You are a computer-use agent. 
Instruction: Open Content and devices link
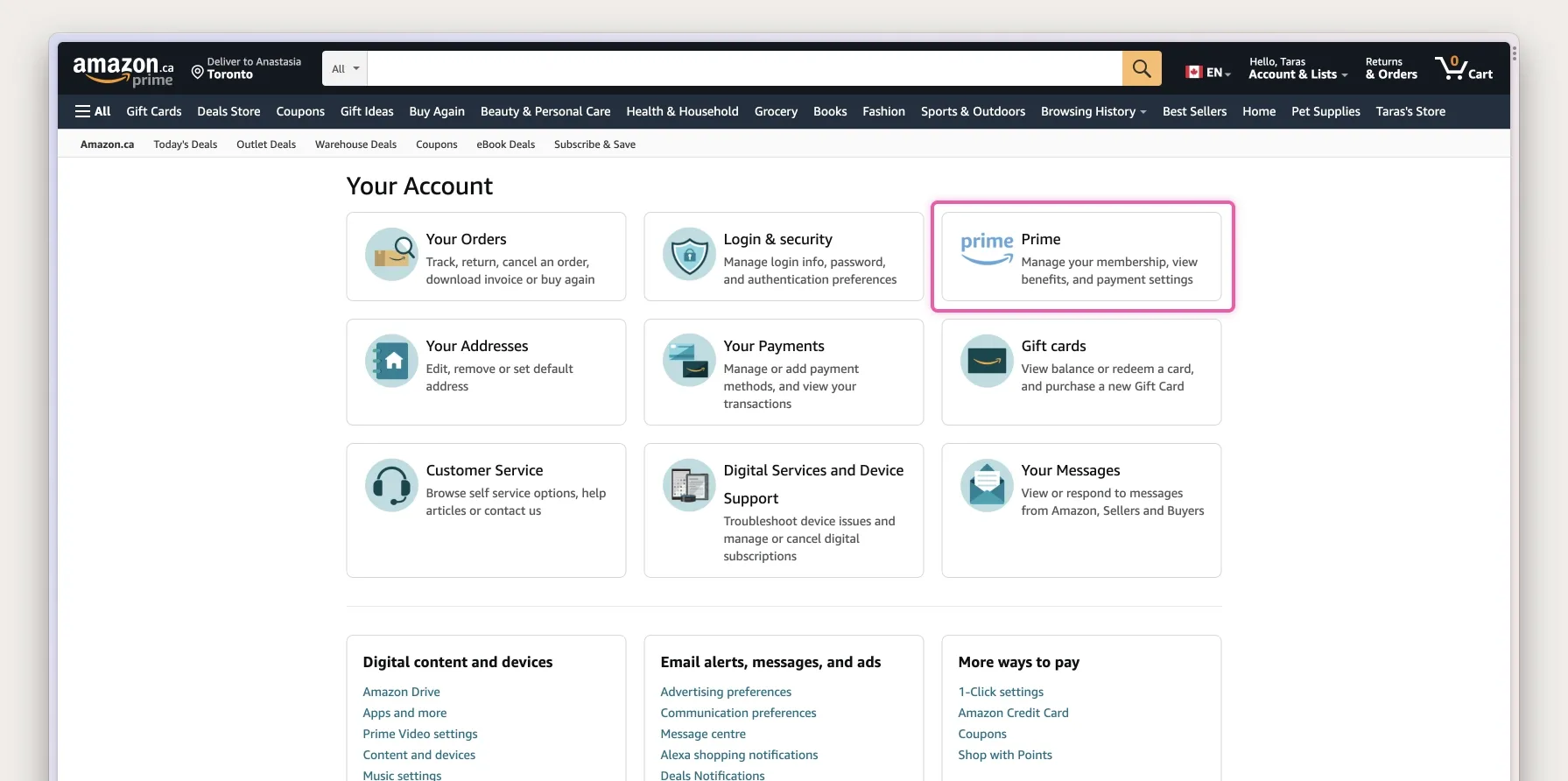419,755
